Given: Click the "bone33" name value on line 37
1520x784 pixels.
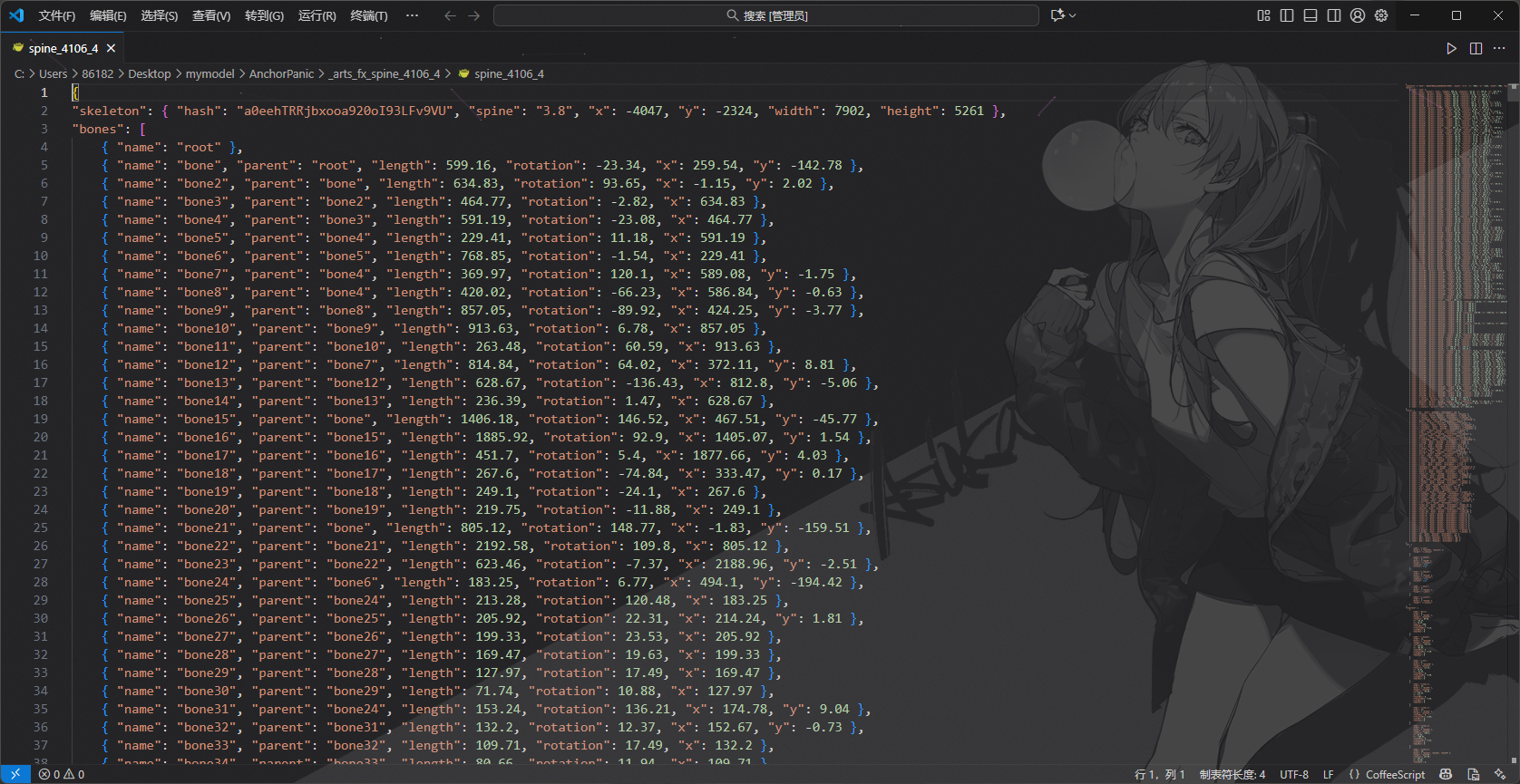Looking at the screenshot, I should tap(210, 745).
